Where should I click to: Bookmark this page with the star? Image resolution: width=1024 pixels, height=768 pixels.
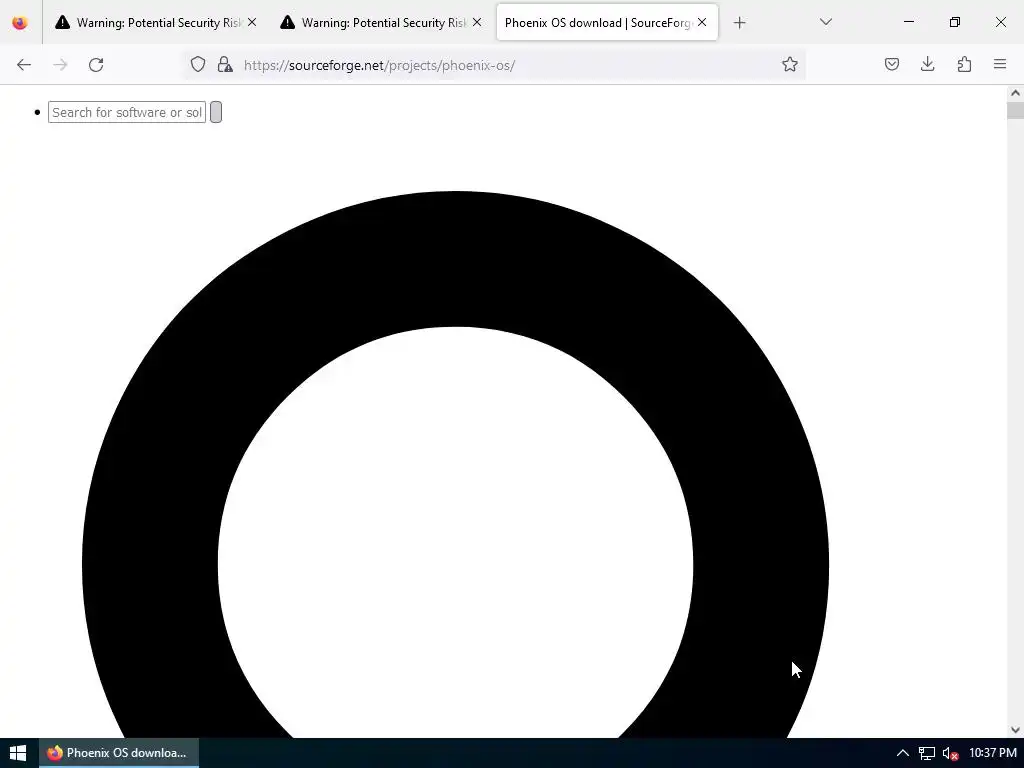(790, 64)
